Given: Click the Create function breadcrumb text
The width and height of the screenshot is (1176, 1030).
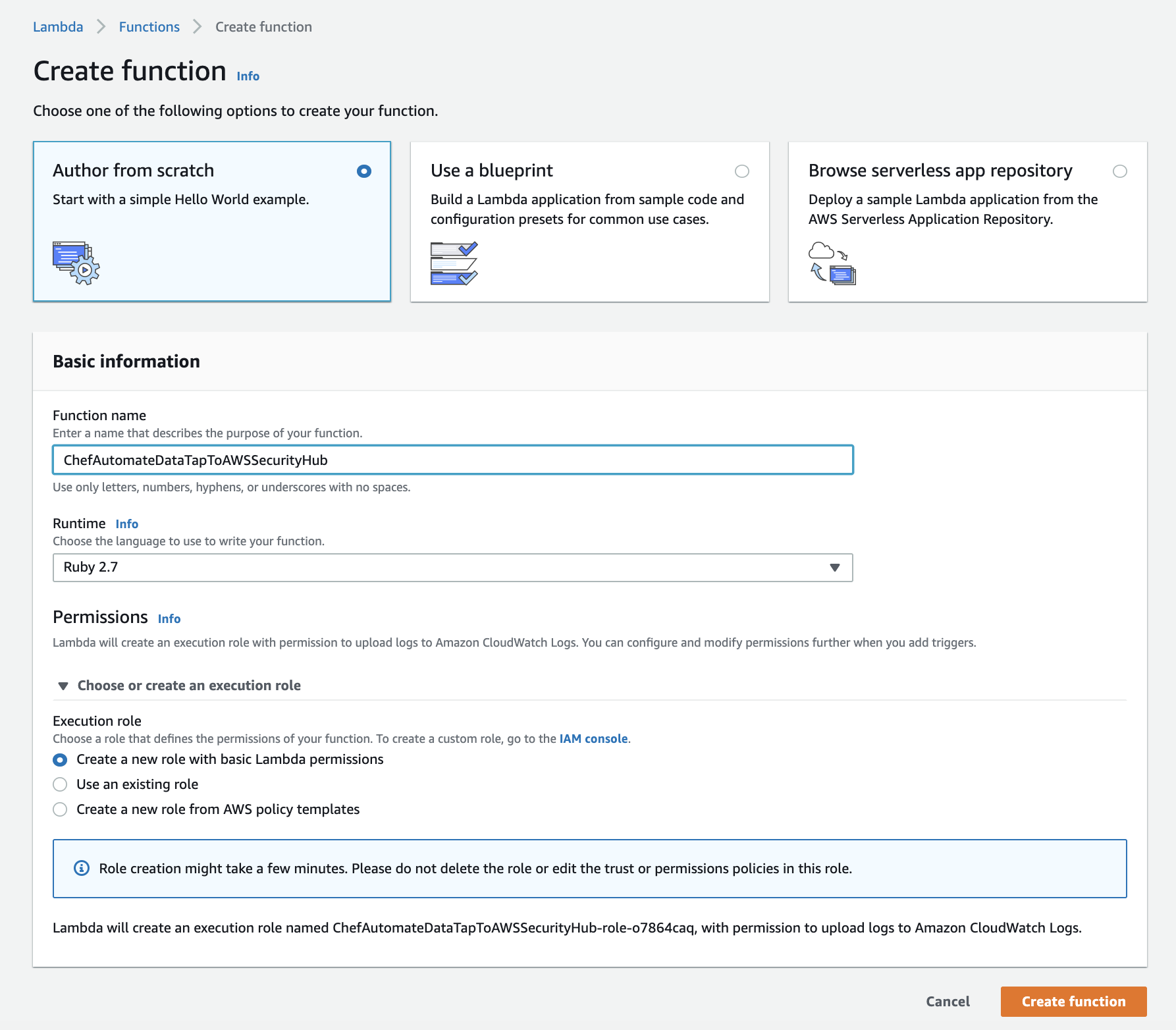Looking at the screenshot, I should click(x=263, y=27).
